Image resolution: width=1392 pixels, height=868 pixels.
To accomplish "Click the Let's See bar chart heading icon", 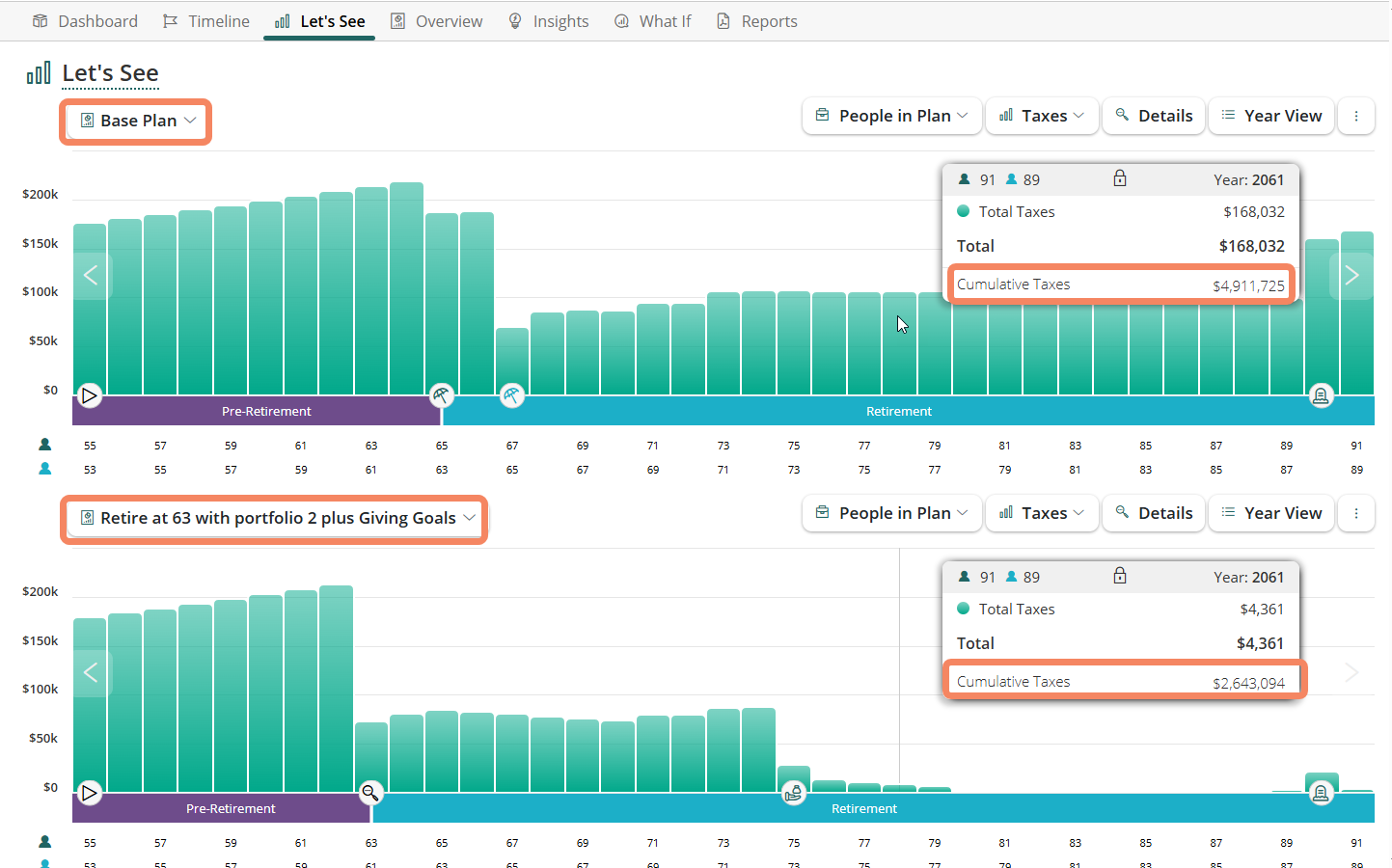I will (x=39, y=73).
